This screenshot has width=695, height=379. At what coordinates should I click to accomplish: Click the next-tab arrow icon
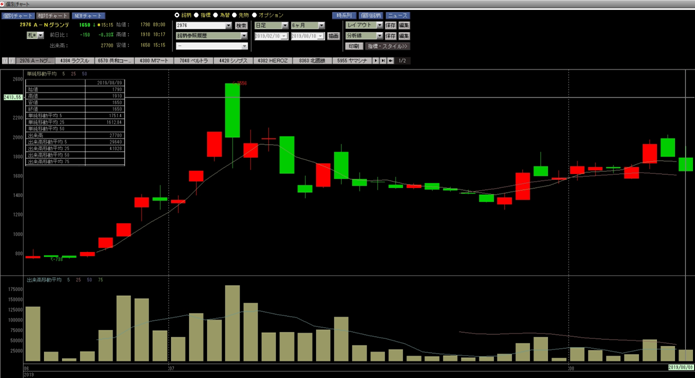pos(376,61)
